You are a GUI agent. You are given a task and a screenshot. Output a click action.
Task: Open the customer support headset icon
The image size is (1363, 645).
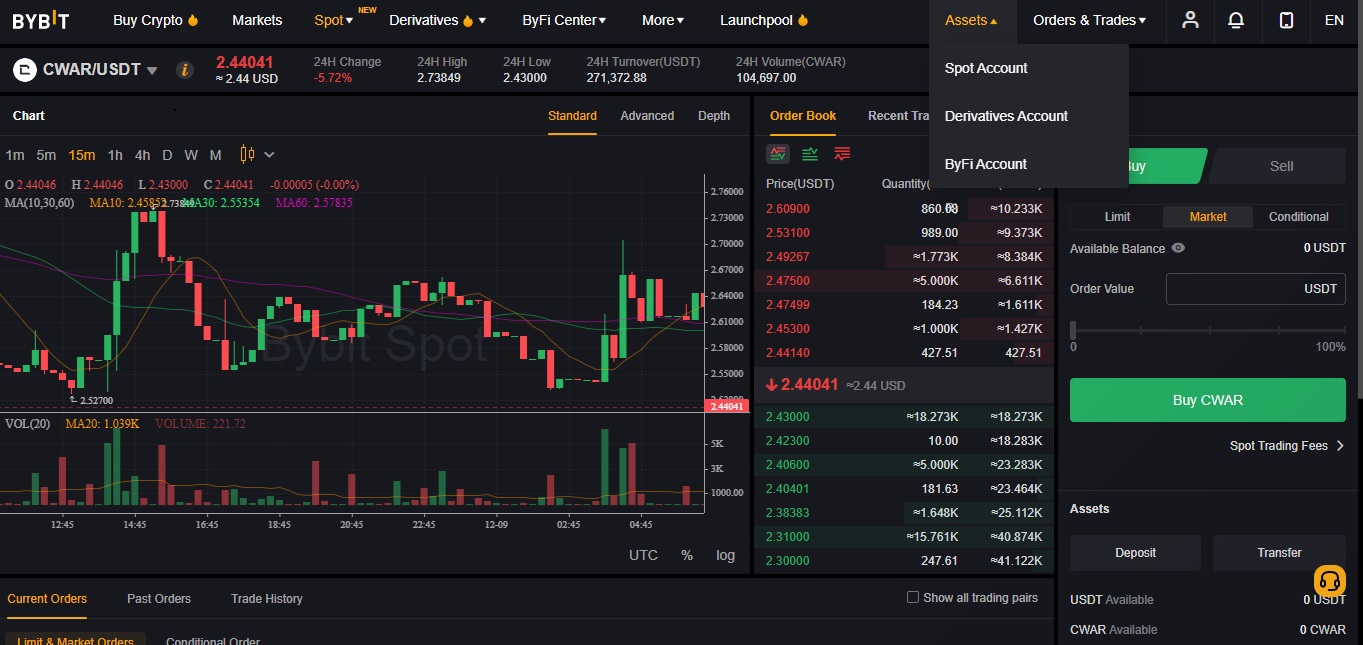point(1330,580)
